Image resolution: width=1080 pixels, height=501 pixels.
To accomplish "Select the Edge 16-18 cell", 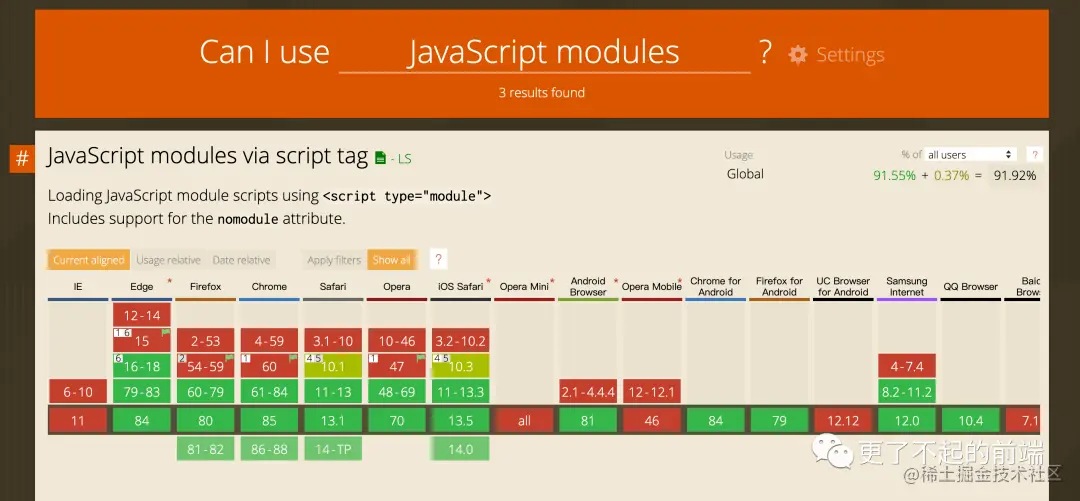I will (142, 366).
